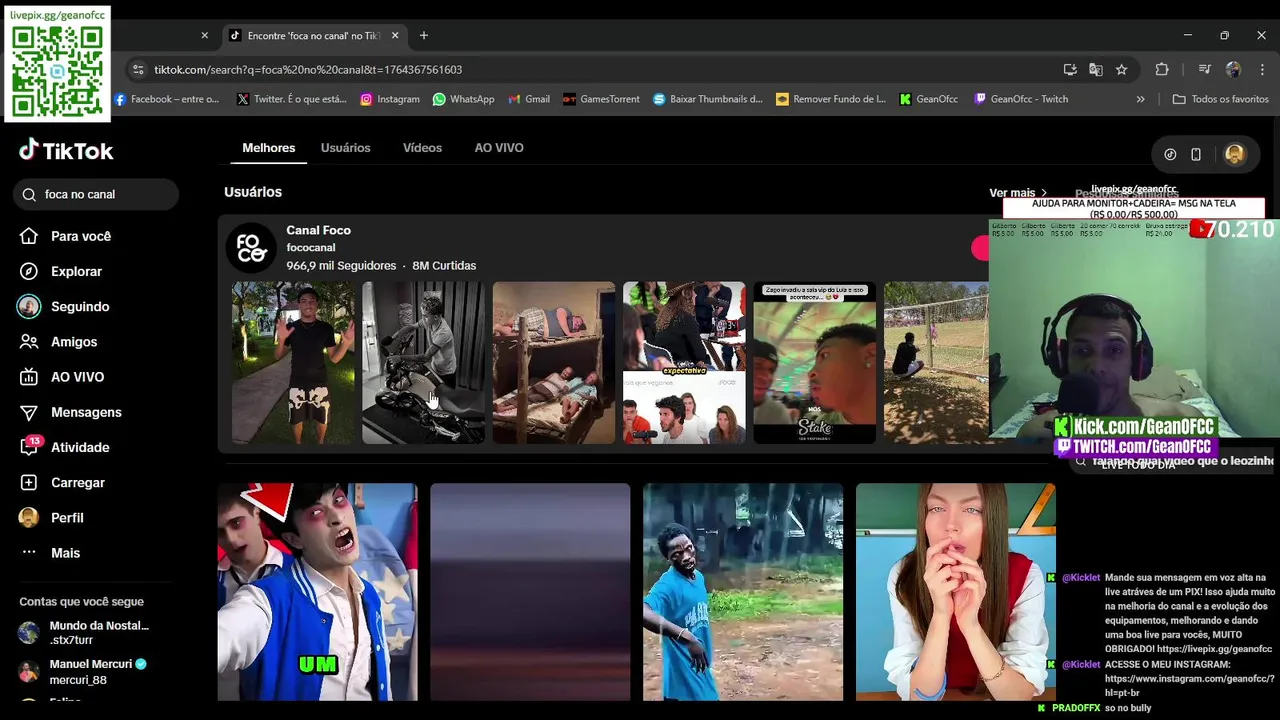This screenshot has width=1280, height=720.
Task: Click Canal Foco avatar logo
Action: click(x=251, y=248)
